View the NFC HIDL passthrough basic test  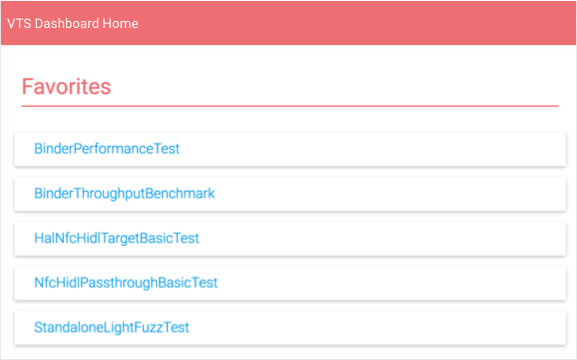point(126,283)
